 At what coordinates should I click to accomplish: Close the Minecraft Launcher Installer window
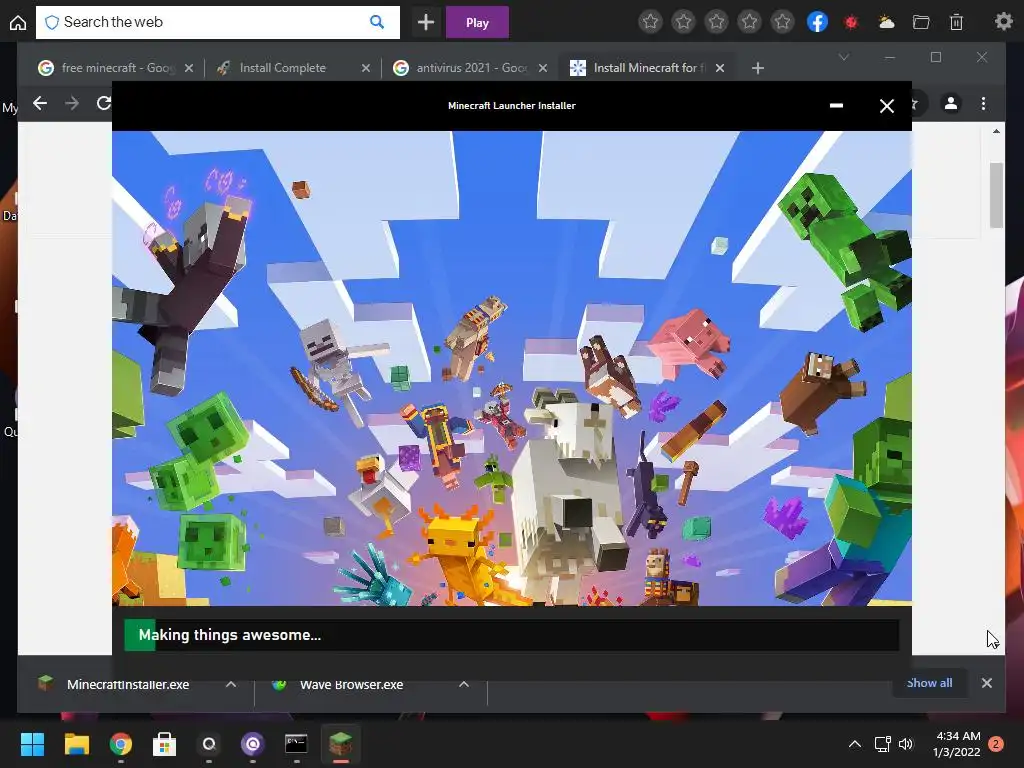(887, 106)
